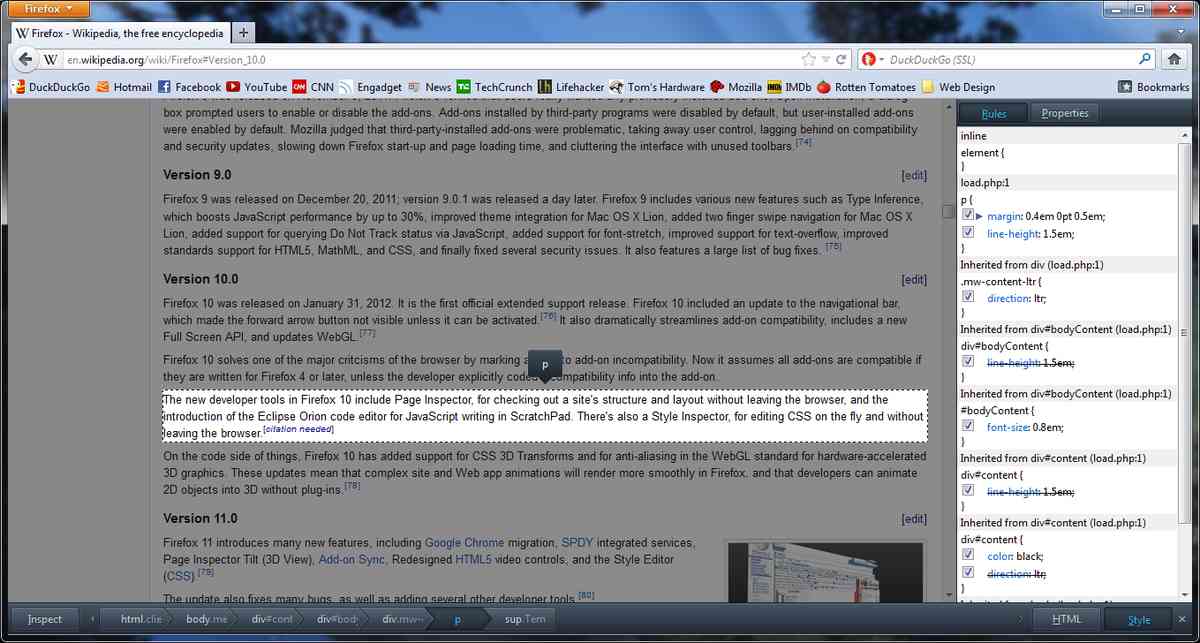Image resolution: width=1200 pixels, height=643 pixels.
Task: Toggle the Style panel button
Action: pos(1139,620)
